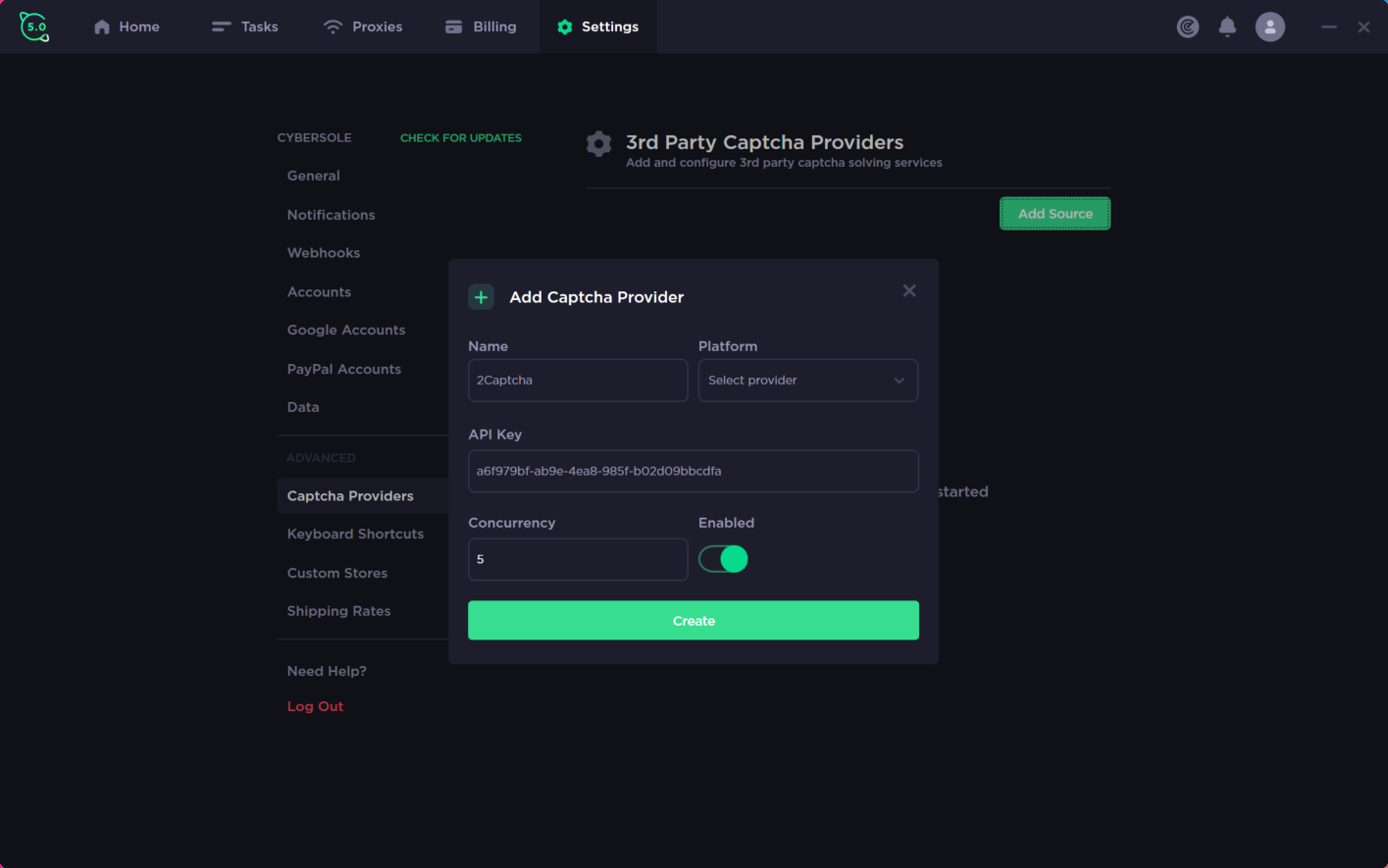1388x868 pixels.
Task: Open the user profile avatar icon
Action: [x=1270, y=26]
